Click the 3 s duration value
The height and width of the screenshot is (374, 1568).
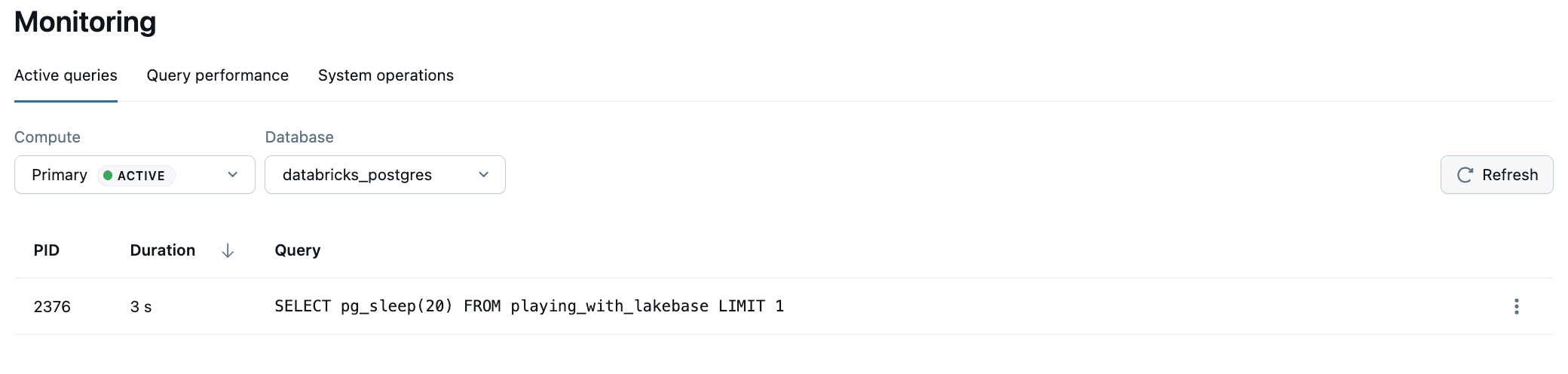tap(141, 307)
